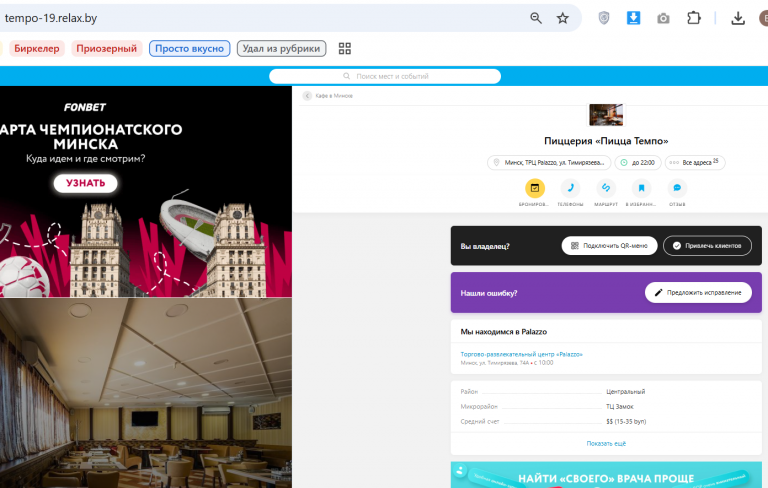Click the yellow Бронирование calendar icon
This screenshot has width=768, height=488.
point(535,188)
